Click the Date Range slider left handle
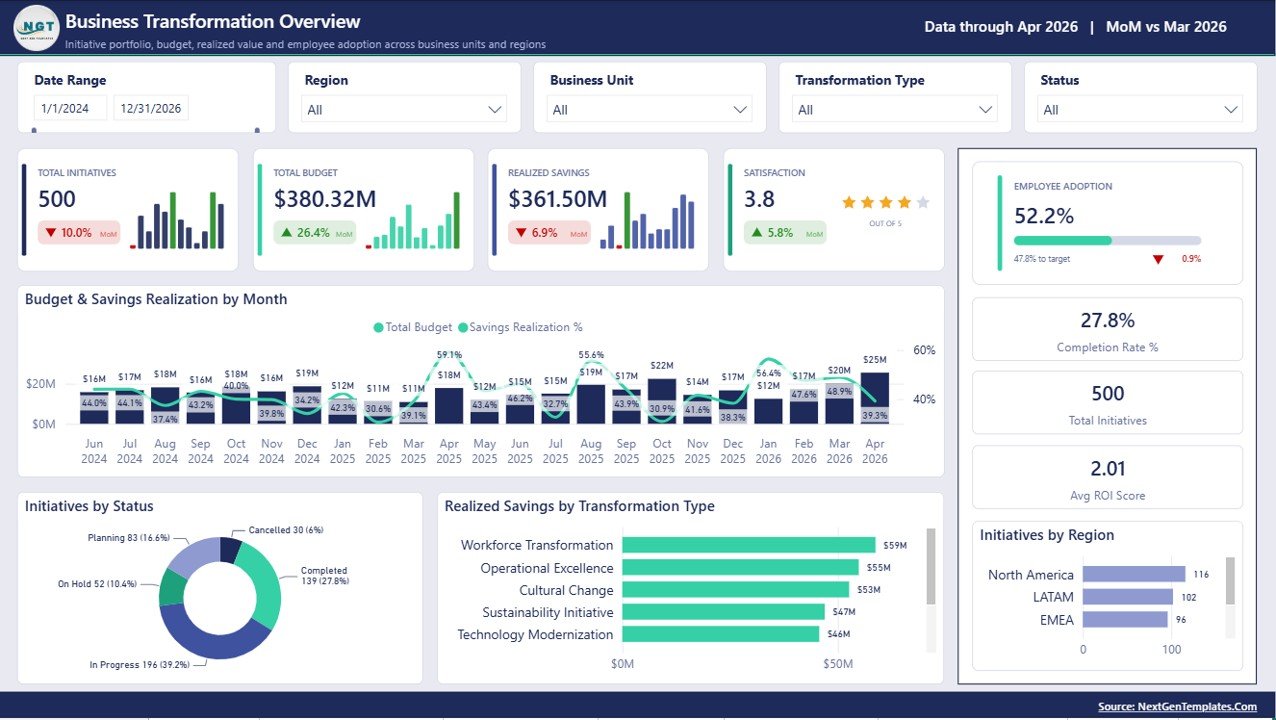1276x720 pixels. 35,130
